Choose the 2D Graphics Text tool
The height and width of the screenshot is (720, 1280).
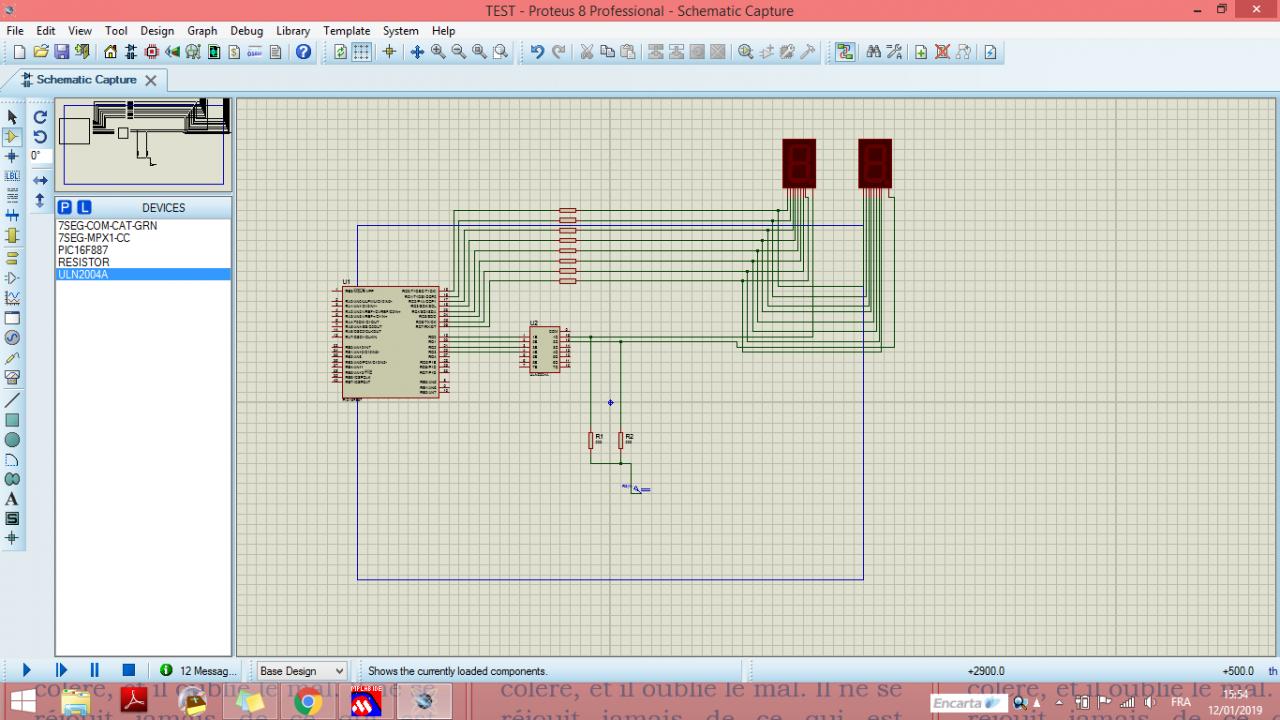(x=12, y=499)
